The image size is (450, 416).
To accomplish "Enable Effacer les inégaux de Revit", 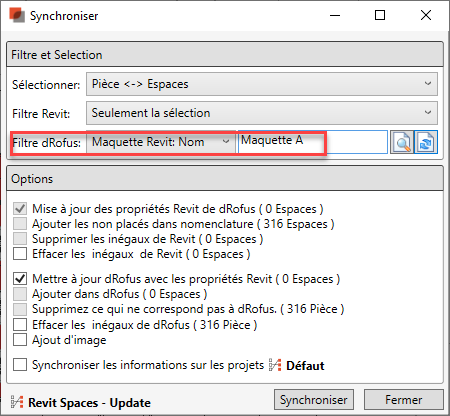I will click(20, 254).
